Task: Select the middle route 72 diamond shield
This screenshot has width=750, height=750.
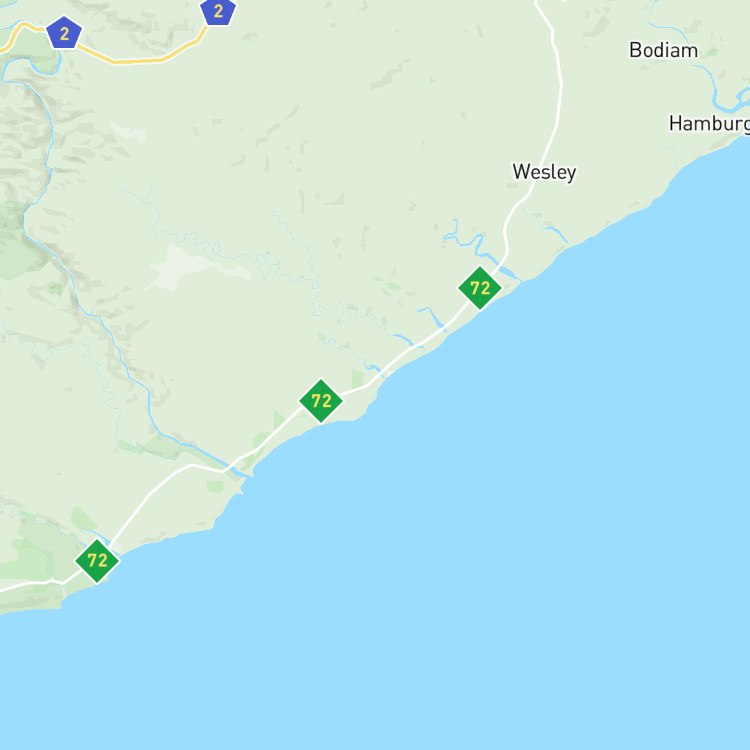Action: pyautogui.click(x=321, y=401)
